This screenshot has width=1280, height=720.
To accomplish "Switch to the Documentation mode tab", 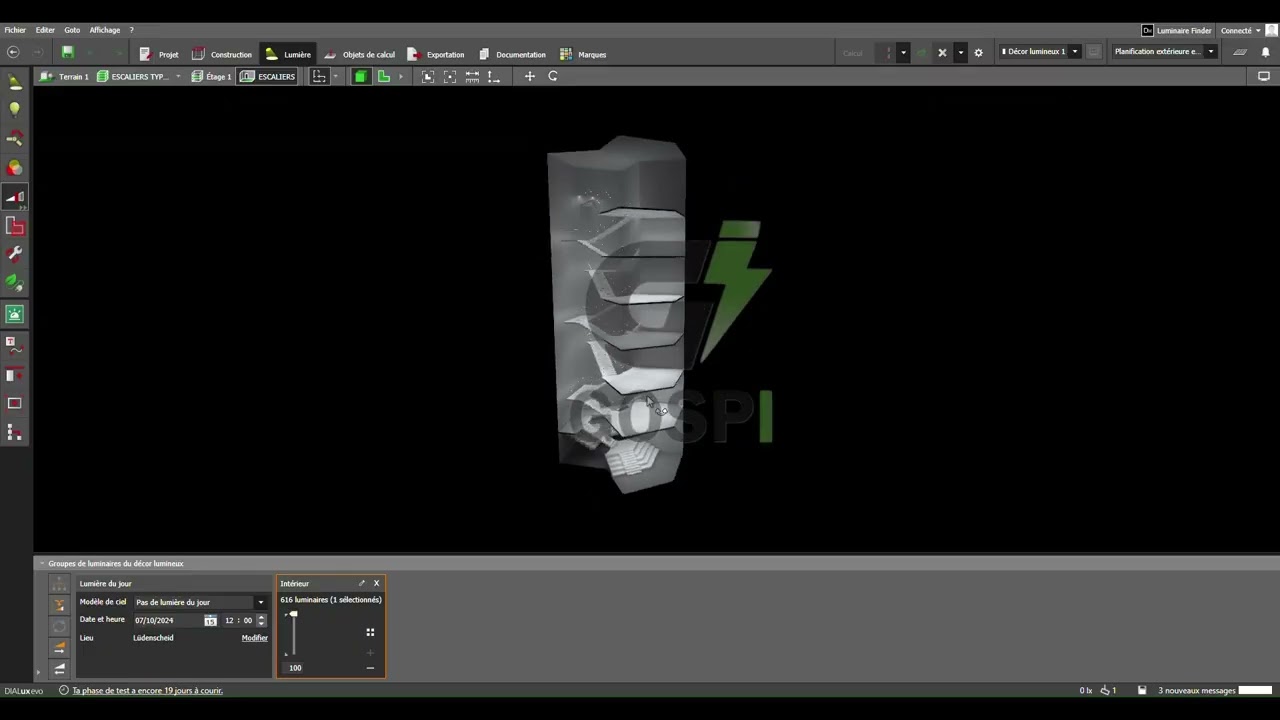I will [512, 54].
